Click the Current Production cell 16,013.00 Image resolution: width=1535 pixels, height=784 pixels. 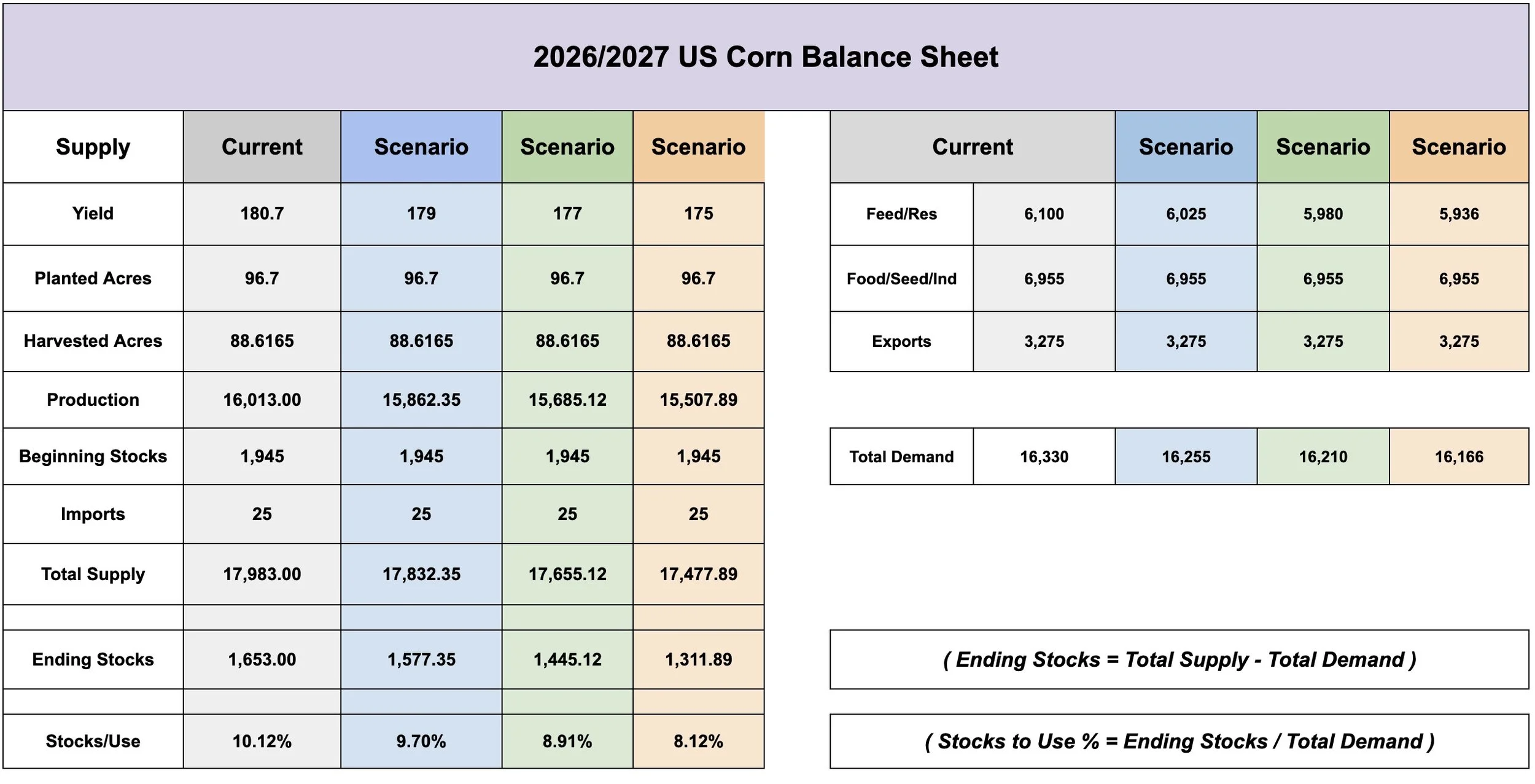[x=262, y=400]
